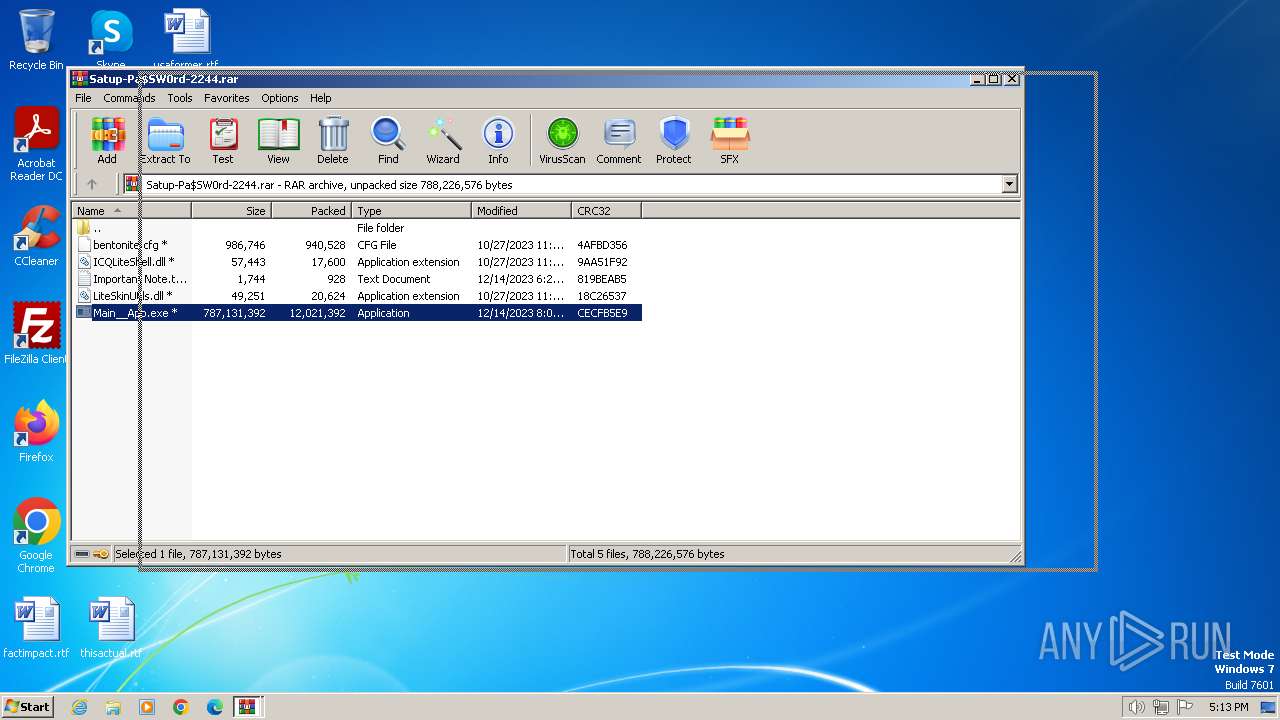Sort by Size column header
The height and width of the screenshot is (720, 1280).
231,211
